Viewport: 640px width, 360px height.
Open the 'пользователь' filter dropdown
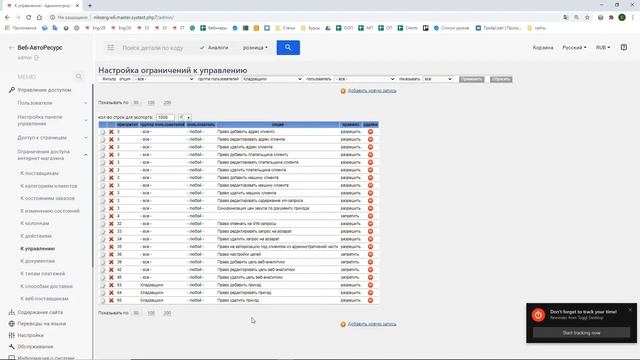tap(365, 79)
